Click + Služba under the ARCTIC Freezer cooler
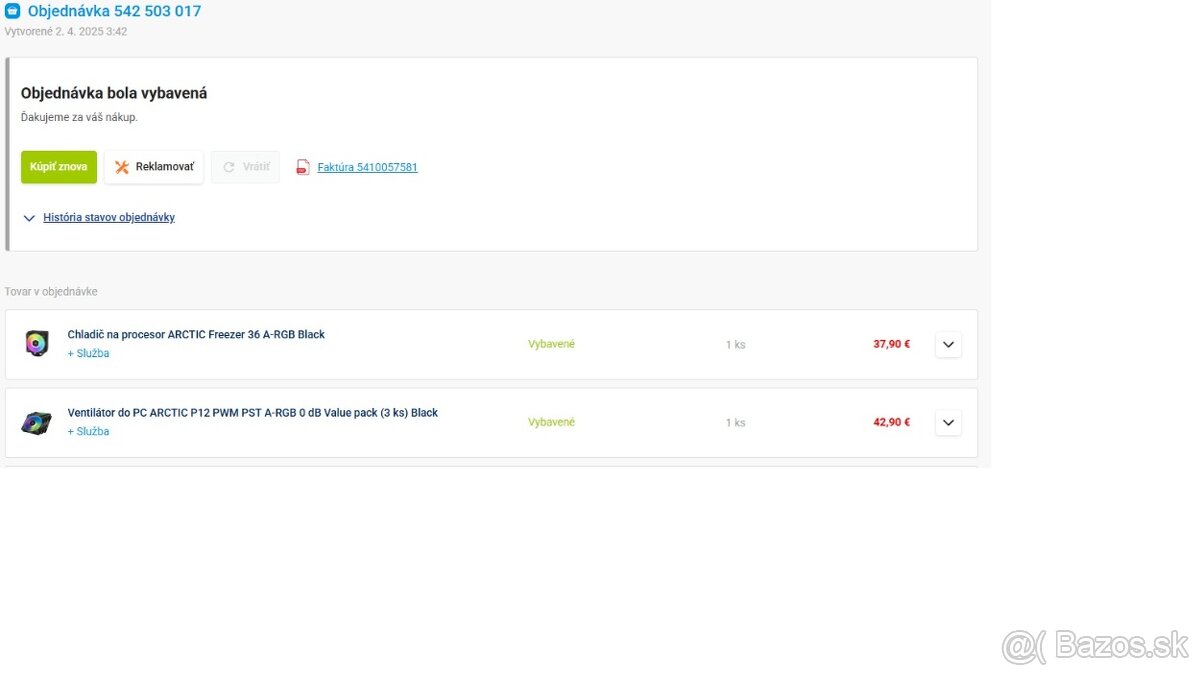Image resolution: width=1200 pixels, height=675 pixels. tap(88, 353)
